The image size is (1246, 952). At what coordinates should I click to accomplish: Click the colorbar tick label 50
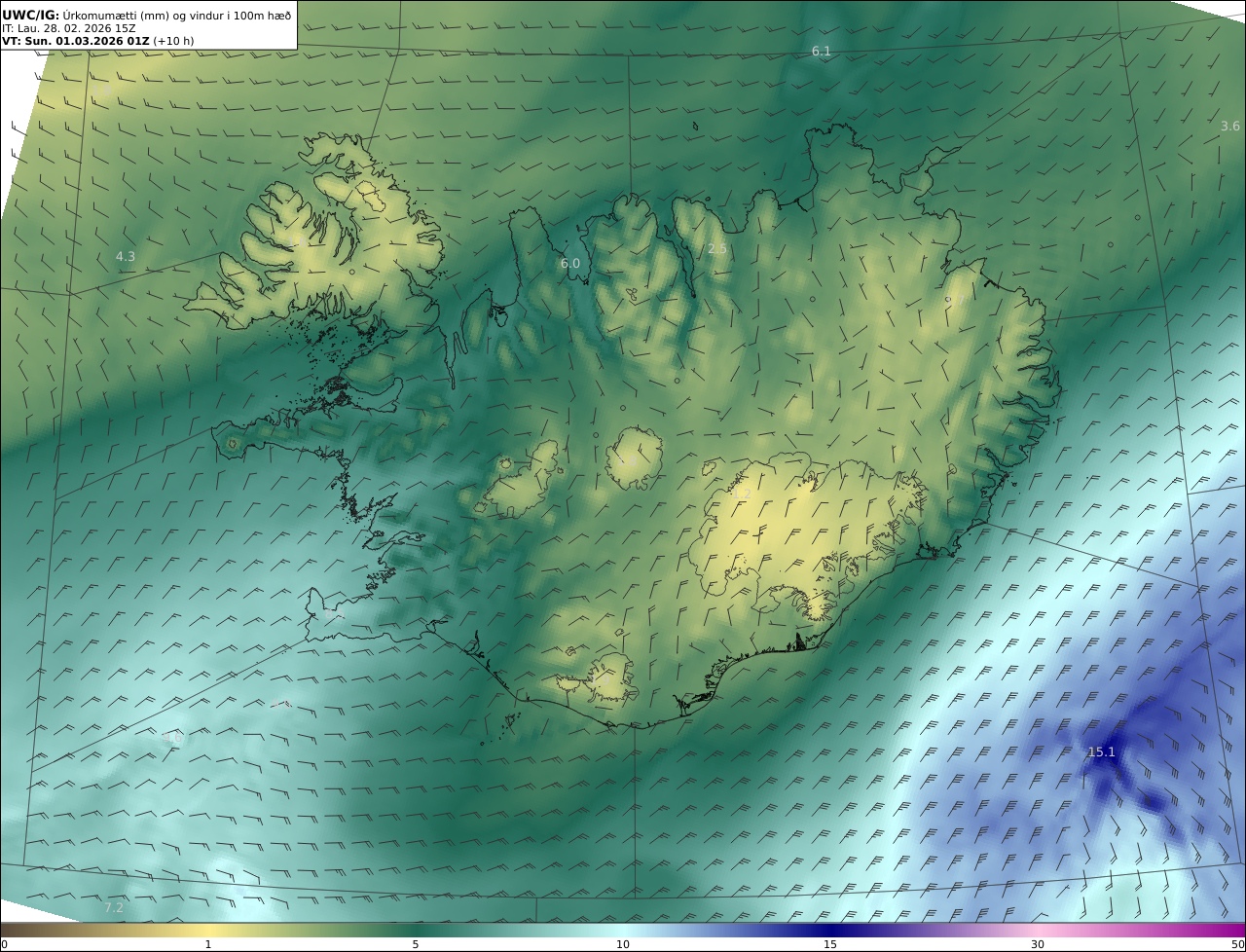[1237, 944]
